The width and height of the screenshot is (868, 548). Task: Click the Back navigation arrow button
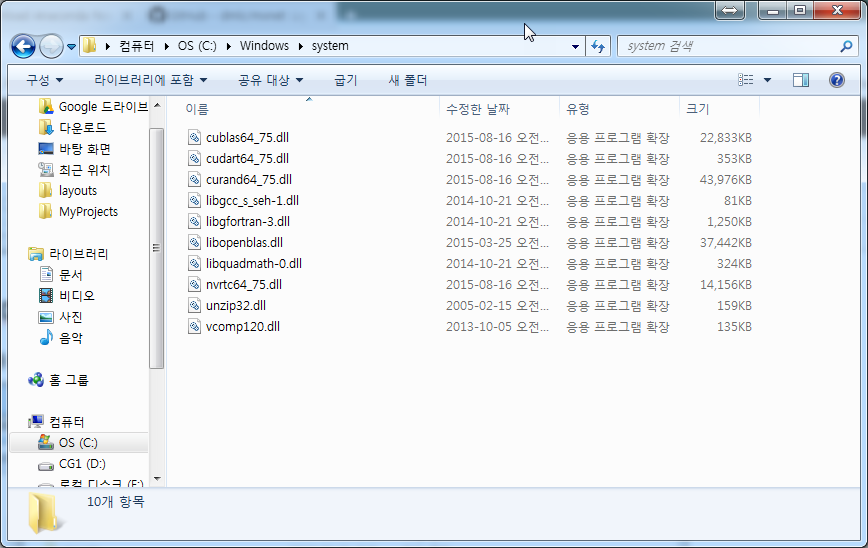coord(23,46)
